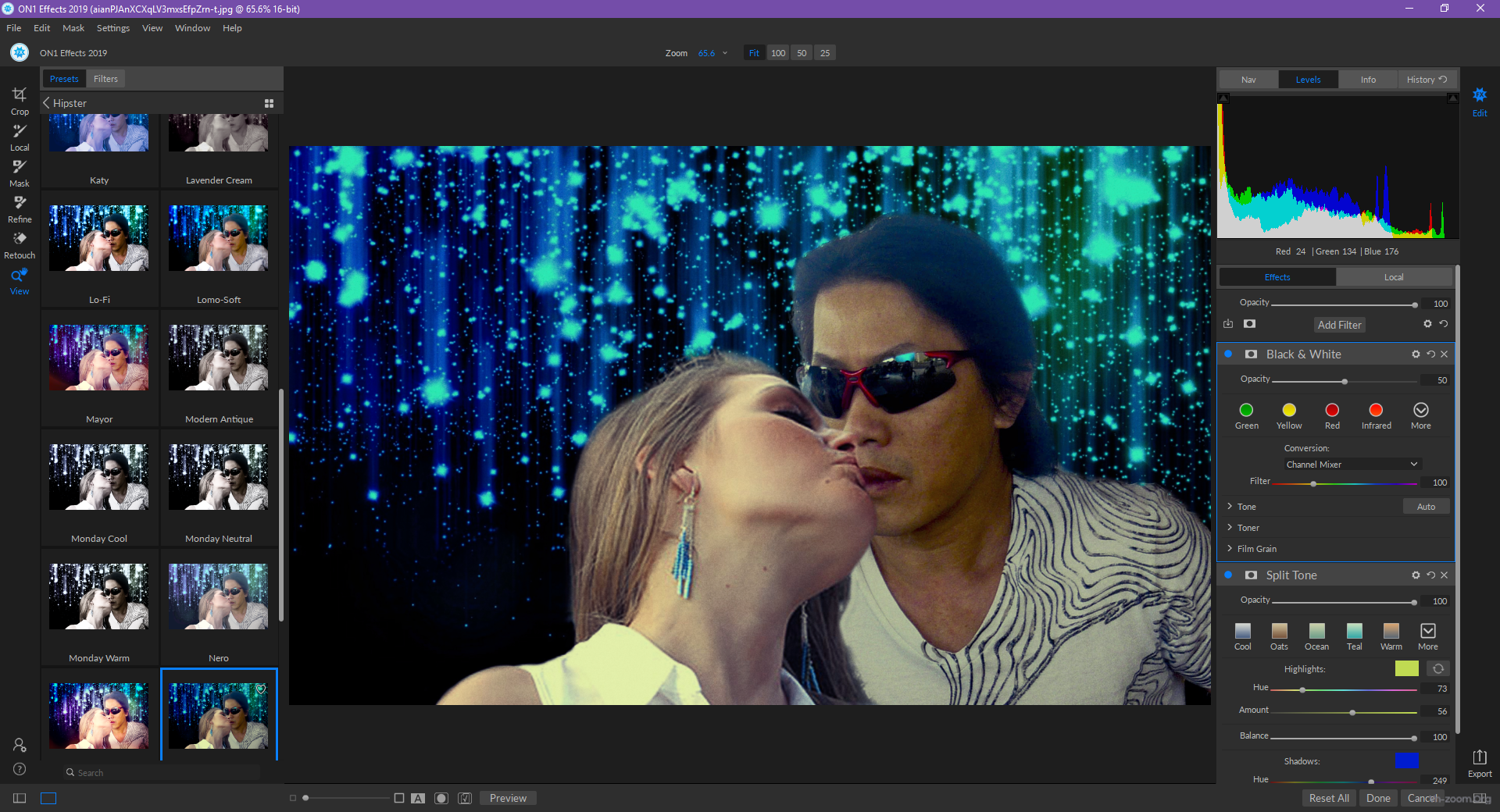1500x812 pixels.
Task: Go back from Hipster preset category
Action: (x=47, y=102)
